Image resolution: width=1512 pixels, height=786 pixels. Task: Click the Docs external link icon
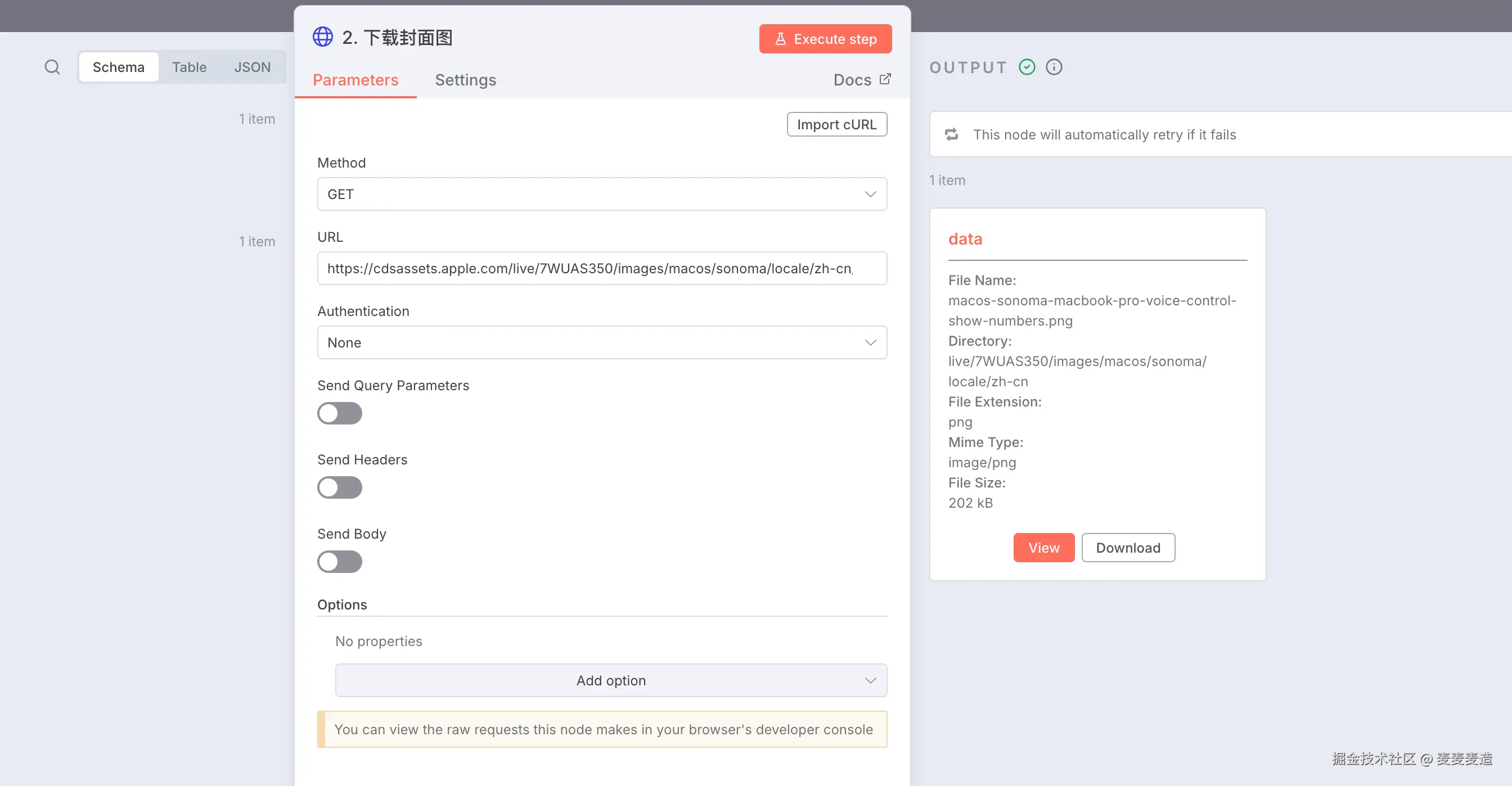click(x=885, y=79)
